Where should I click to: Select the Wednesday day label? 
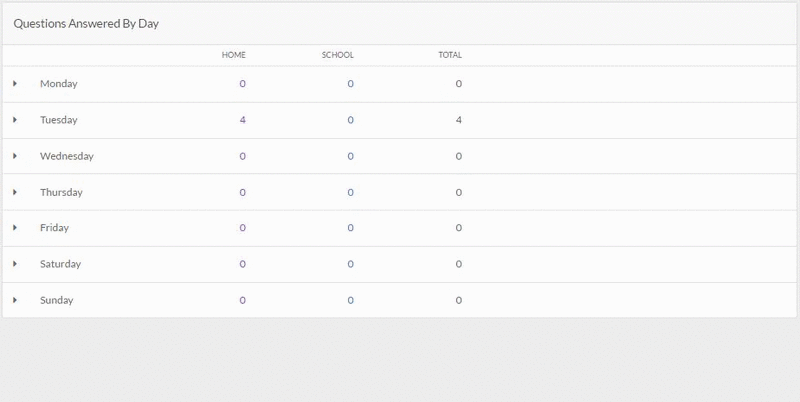(67, 156)
